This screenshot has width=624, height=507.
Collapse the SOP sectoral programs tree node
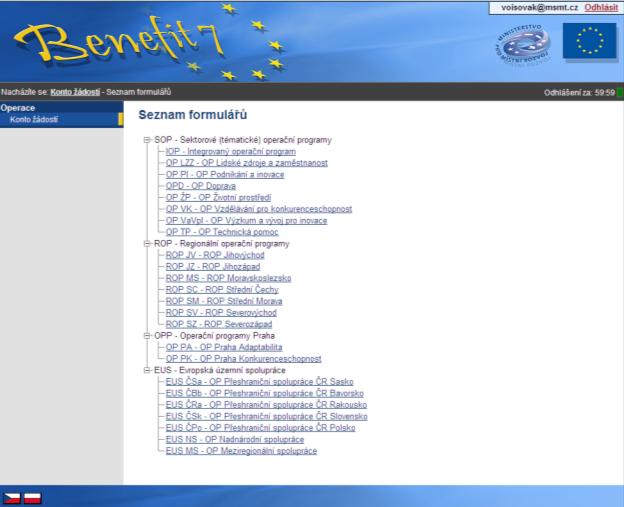[x=147, y=140]
